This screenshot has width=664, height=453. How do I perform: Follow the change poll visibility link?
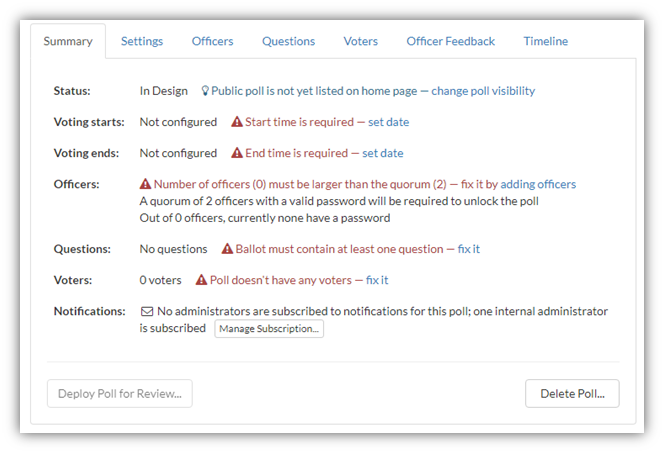pos(483,91)
